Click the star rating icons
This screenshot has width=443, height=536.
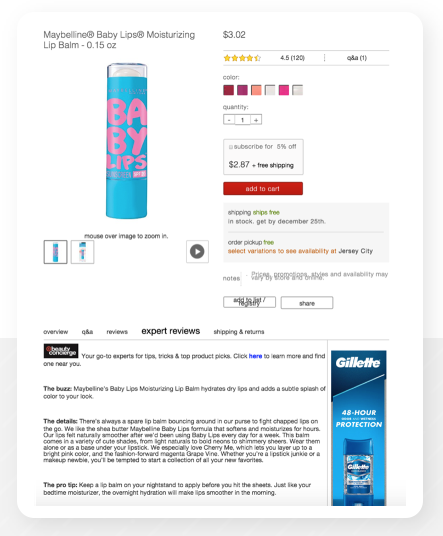(242, 58)
